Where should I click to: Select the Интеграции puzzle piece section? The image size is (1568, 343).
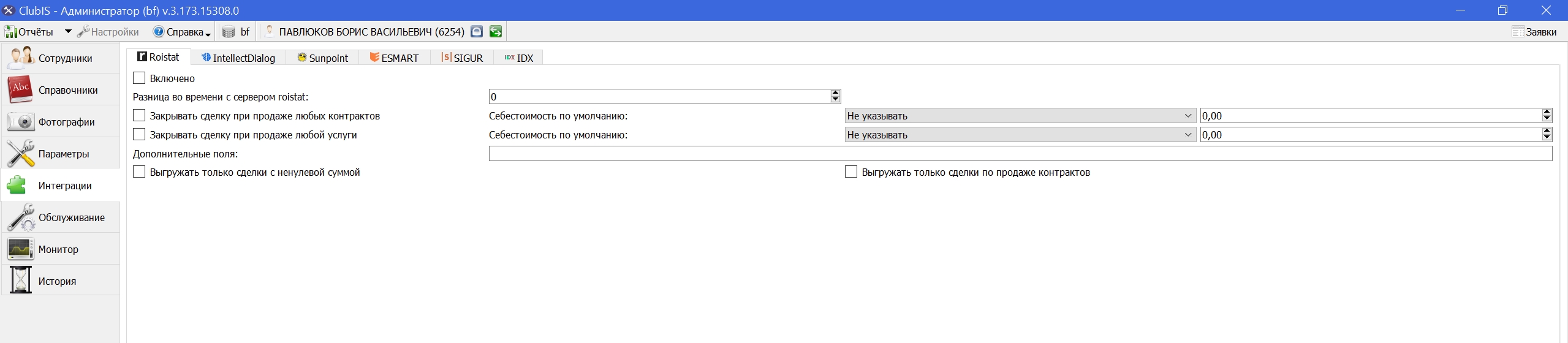pos(60,186)
